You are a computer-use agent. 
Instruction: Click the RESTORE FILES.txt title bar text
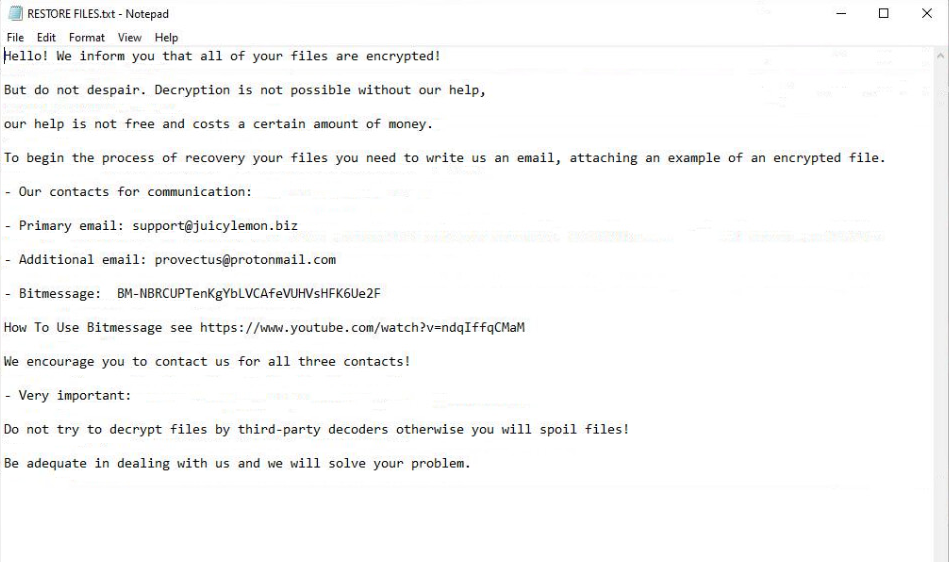98,14
